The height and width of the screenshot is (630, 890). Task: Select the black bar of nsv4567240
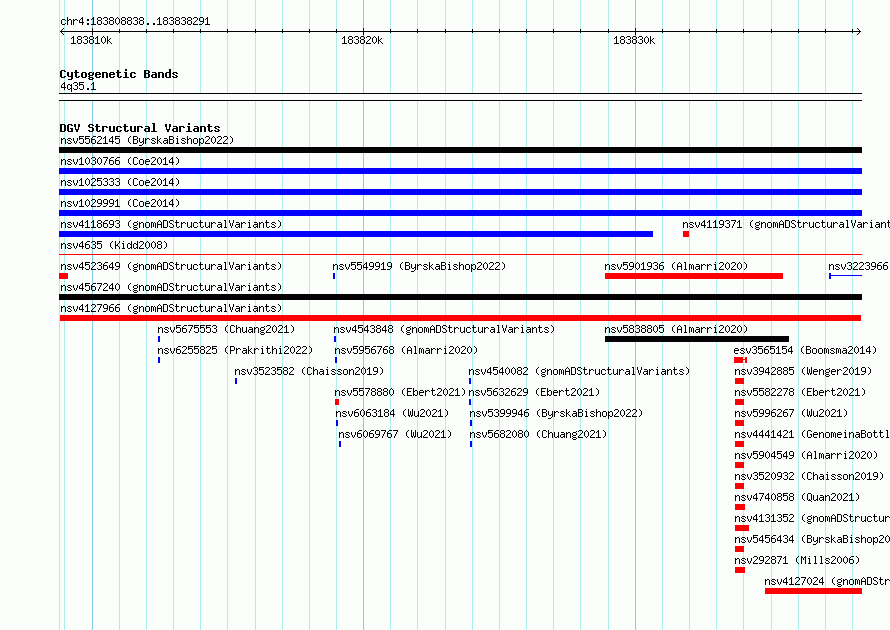(x=460, y=297)
